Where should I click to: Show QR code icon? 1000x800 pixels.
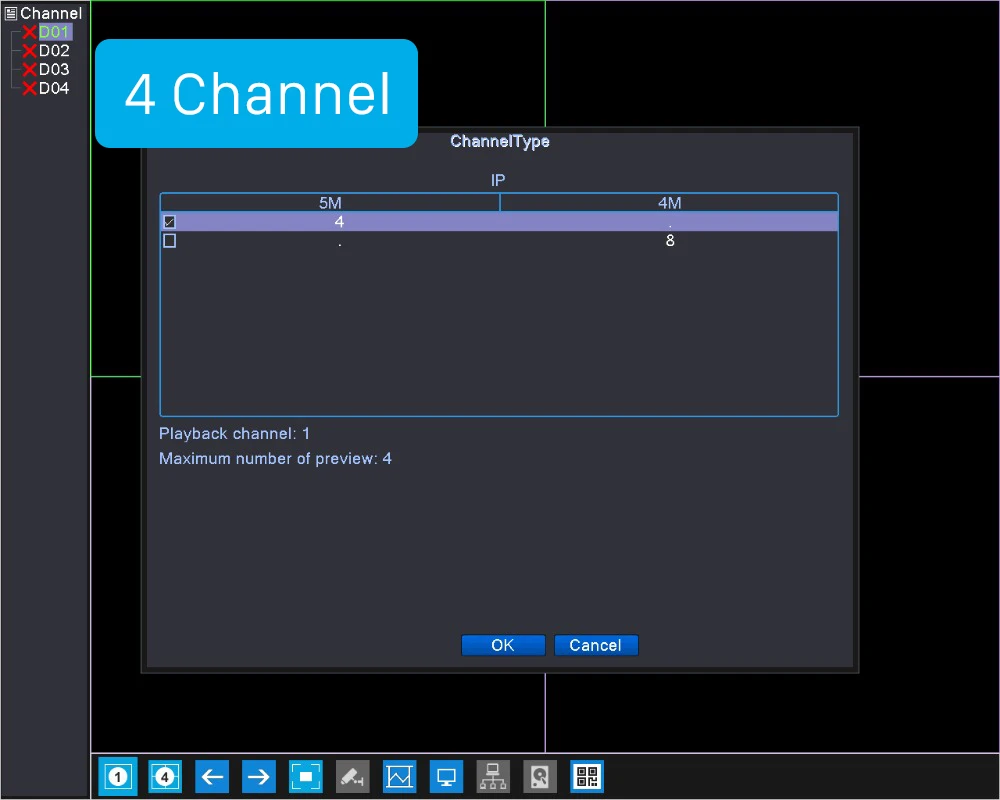click(x=587, y=776)
